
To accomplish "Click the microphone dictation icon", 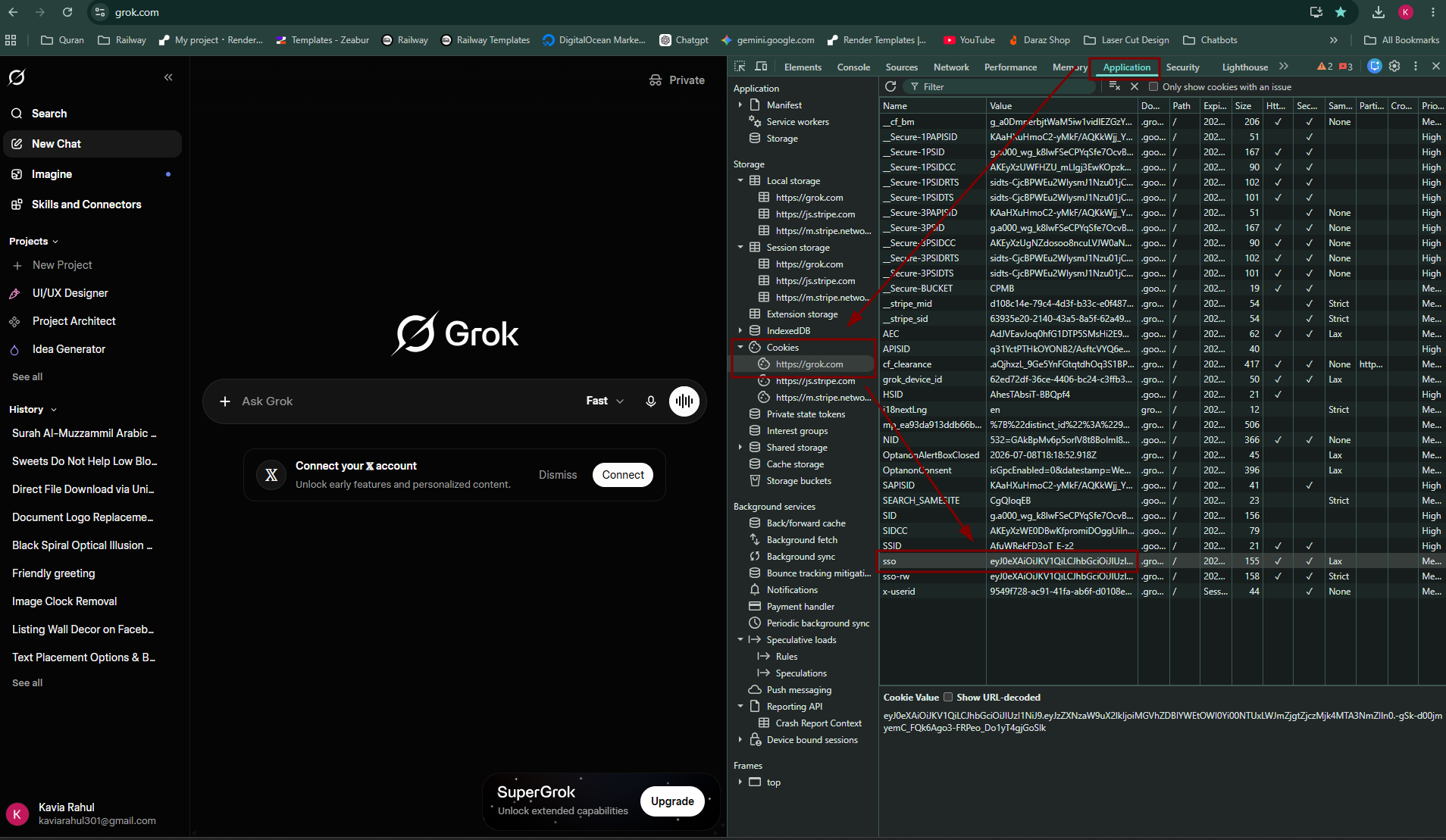I will coord(650,401).
